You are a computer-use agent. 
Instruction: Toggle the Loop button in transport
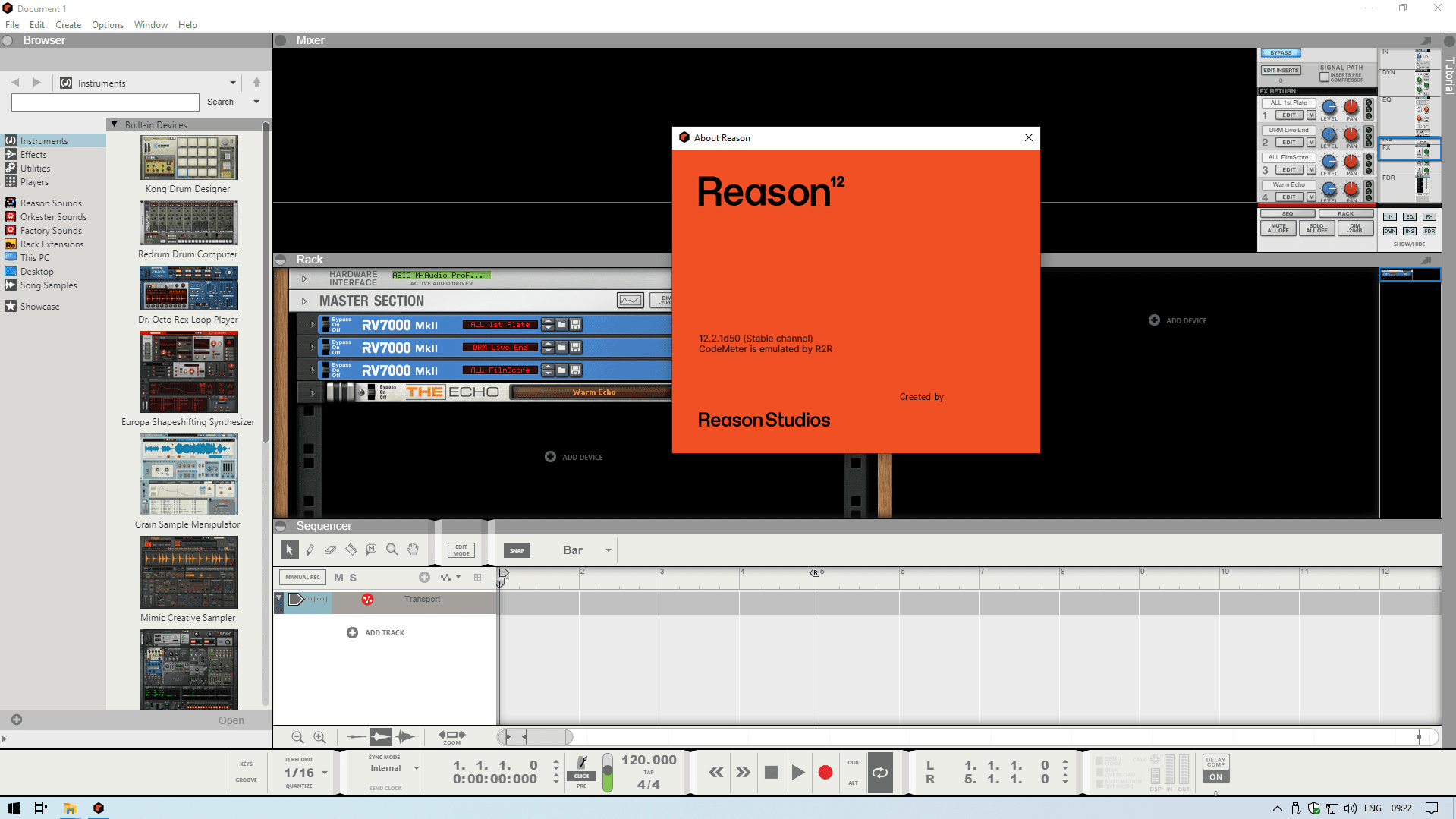point(879,773)
